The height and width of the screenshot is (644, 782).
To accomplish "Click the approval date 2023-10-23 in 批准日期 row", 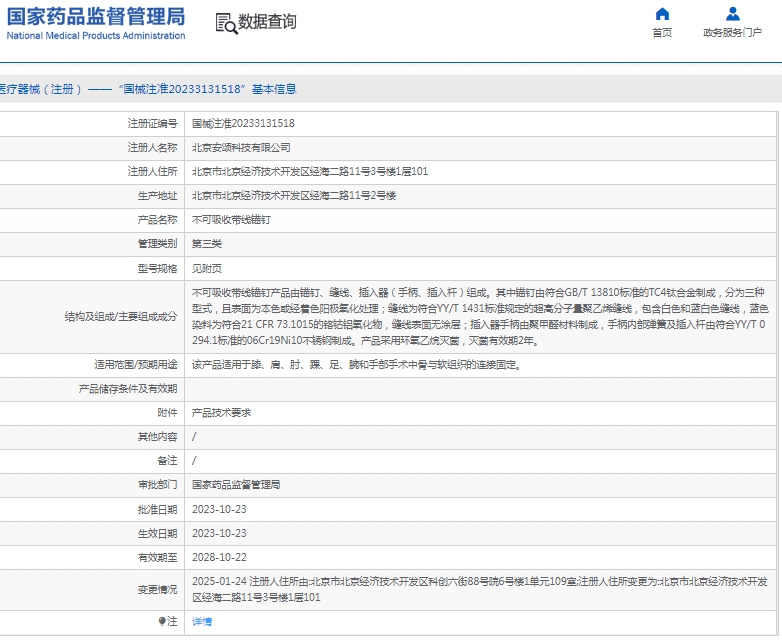I will pos(219,509).
